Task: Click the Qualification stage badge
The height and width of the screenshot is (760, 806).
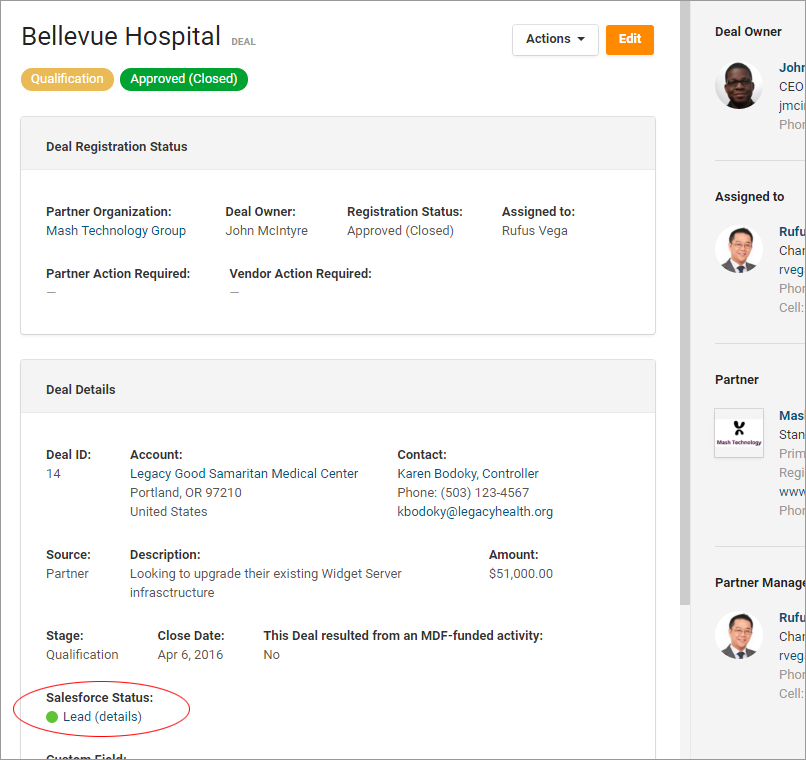Action: [67, 79]
